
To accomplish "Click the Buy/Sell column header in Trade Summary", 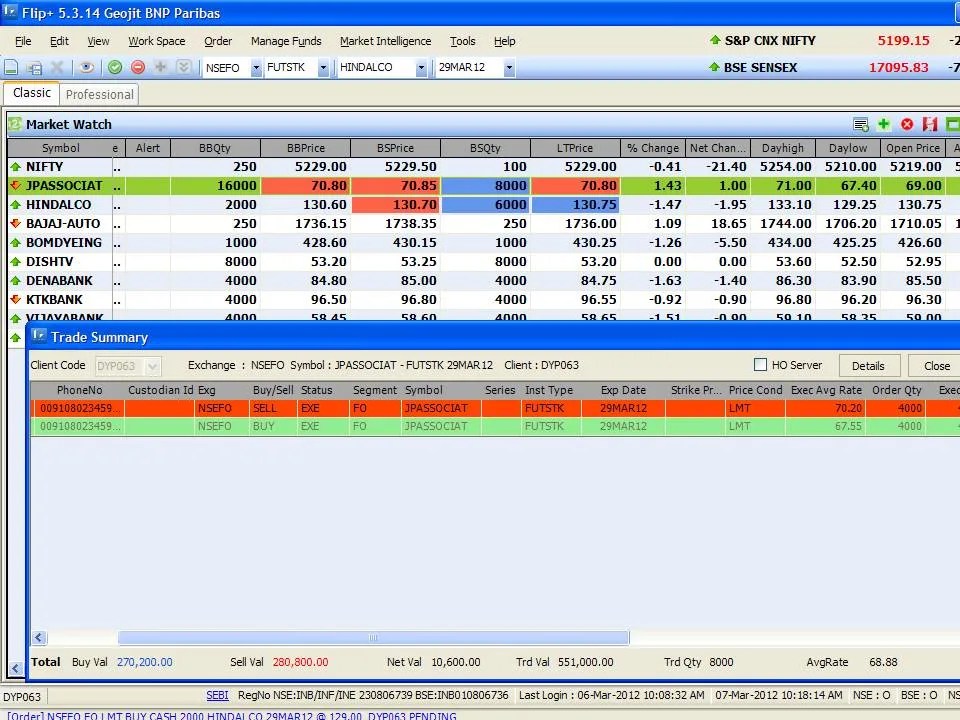I will click(x=273, y=390).
